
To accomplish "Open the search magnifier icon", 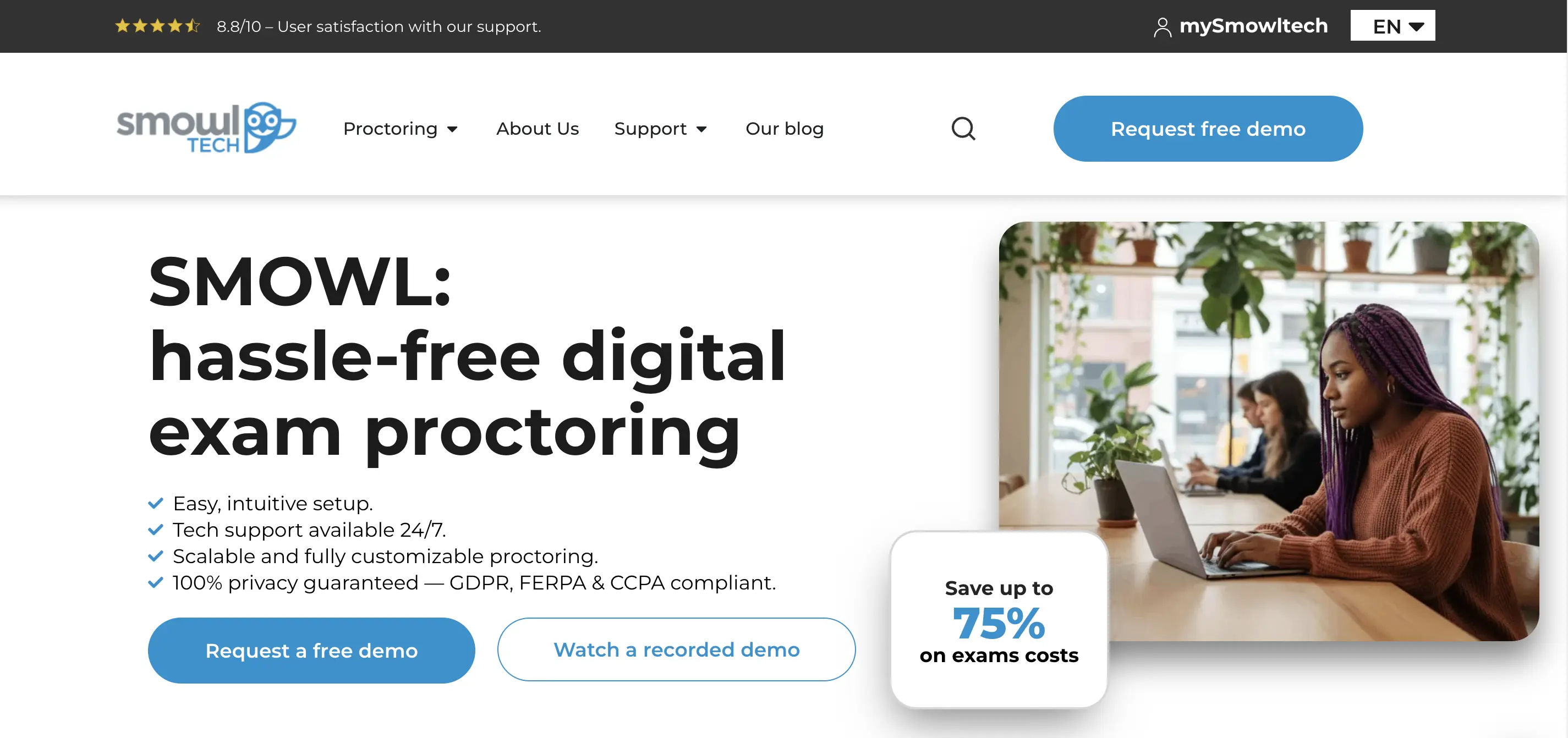I will tap(963, 128).
